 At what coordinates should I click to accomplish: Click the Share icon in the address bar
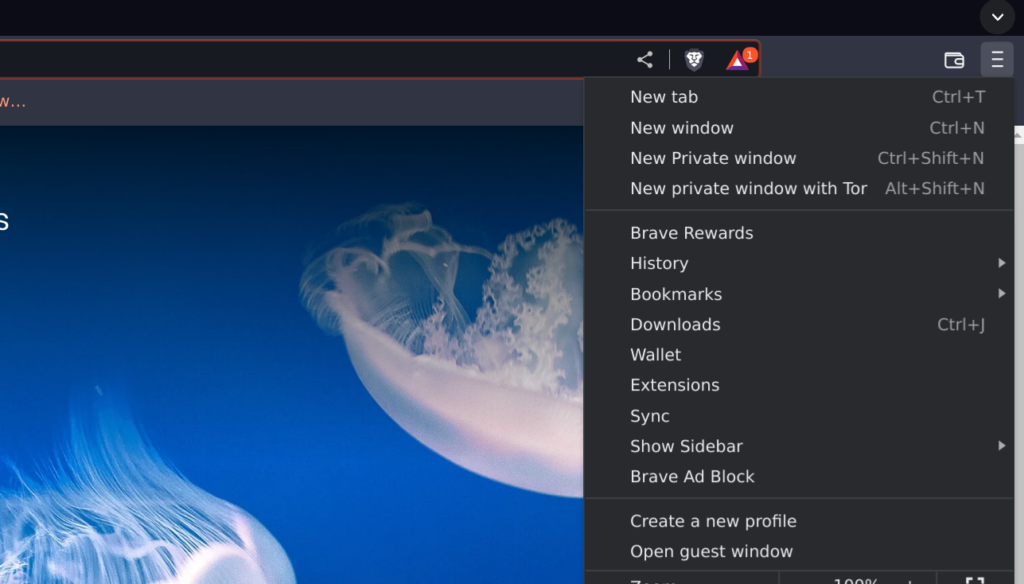[x=644, y=59]
